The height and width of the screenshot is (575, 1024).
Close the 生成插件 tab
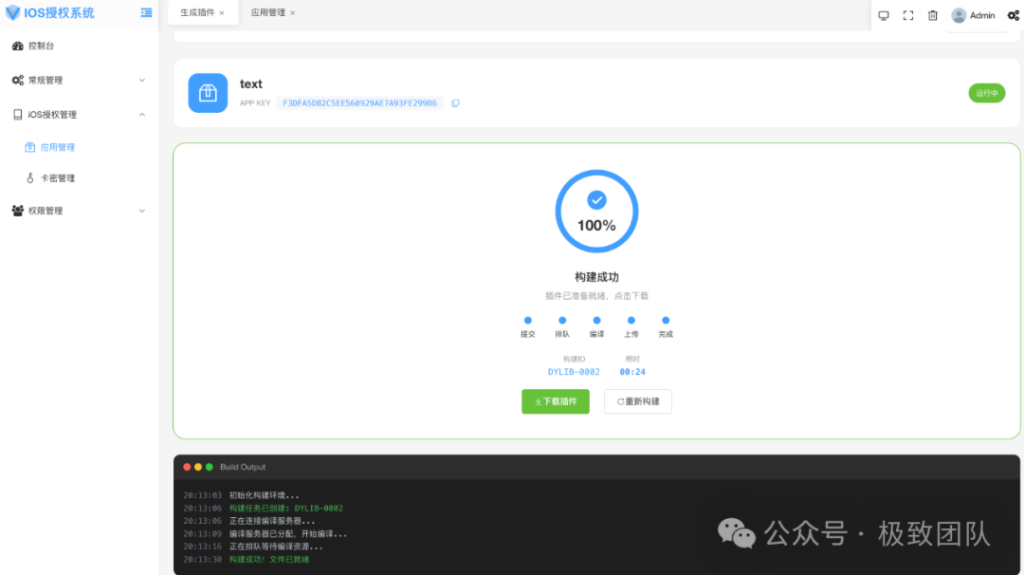coord(222,13)
